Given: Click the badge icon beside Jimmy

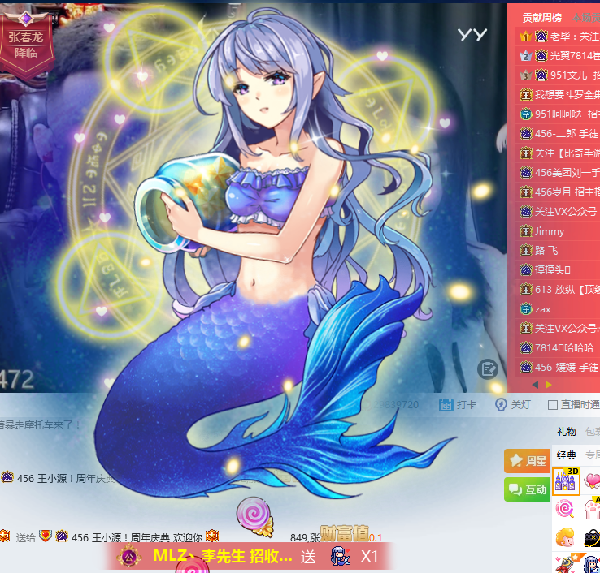Looking at the screenshot, I should (x=526, y=231).
